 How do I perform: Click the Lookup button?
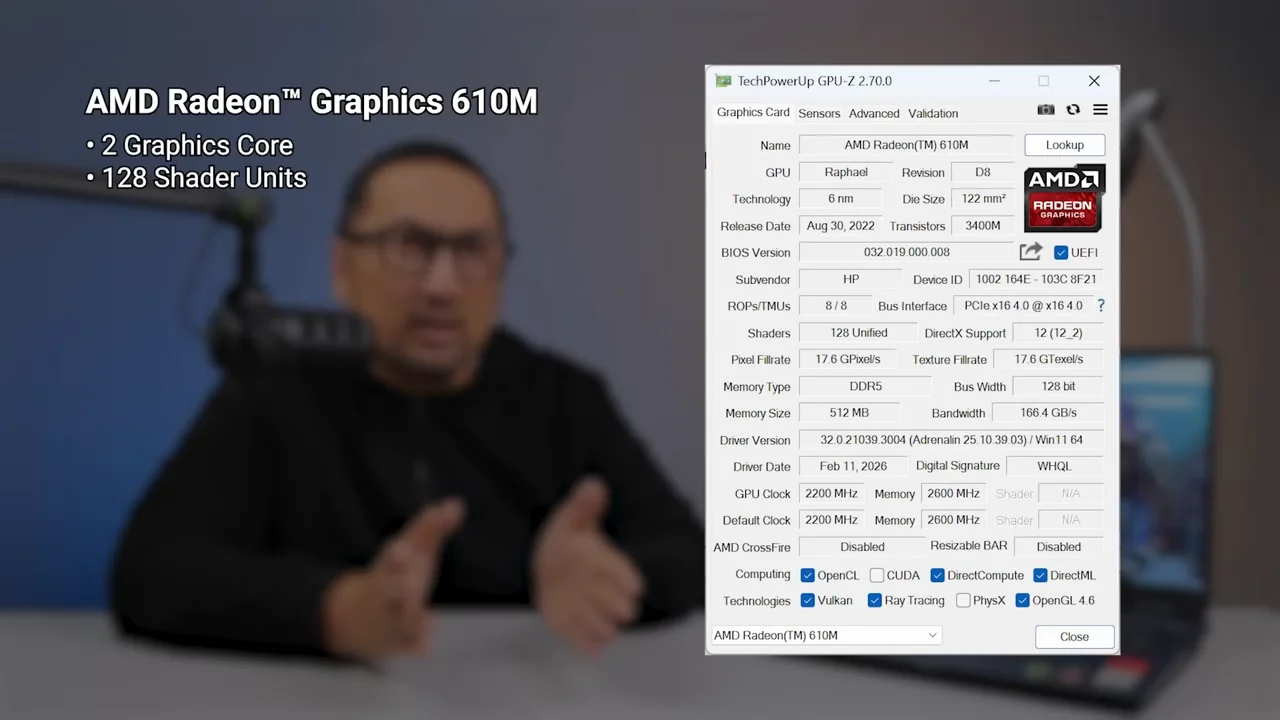pos(1065,145)
